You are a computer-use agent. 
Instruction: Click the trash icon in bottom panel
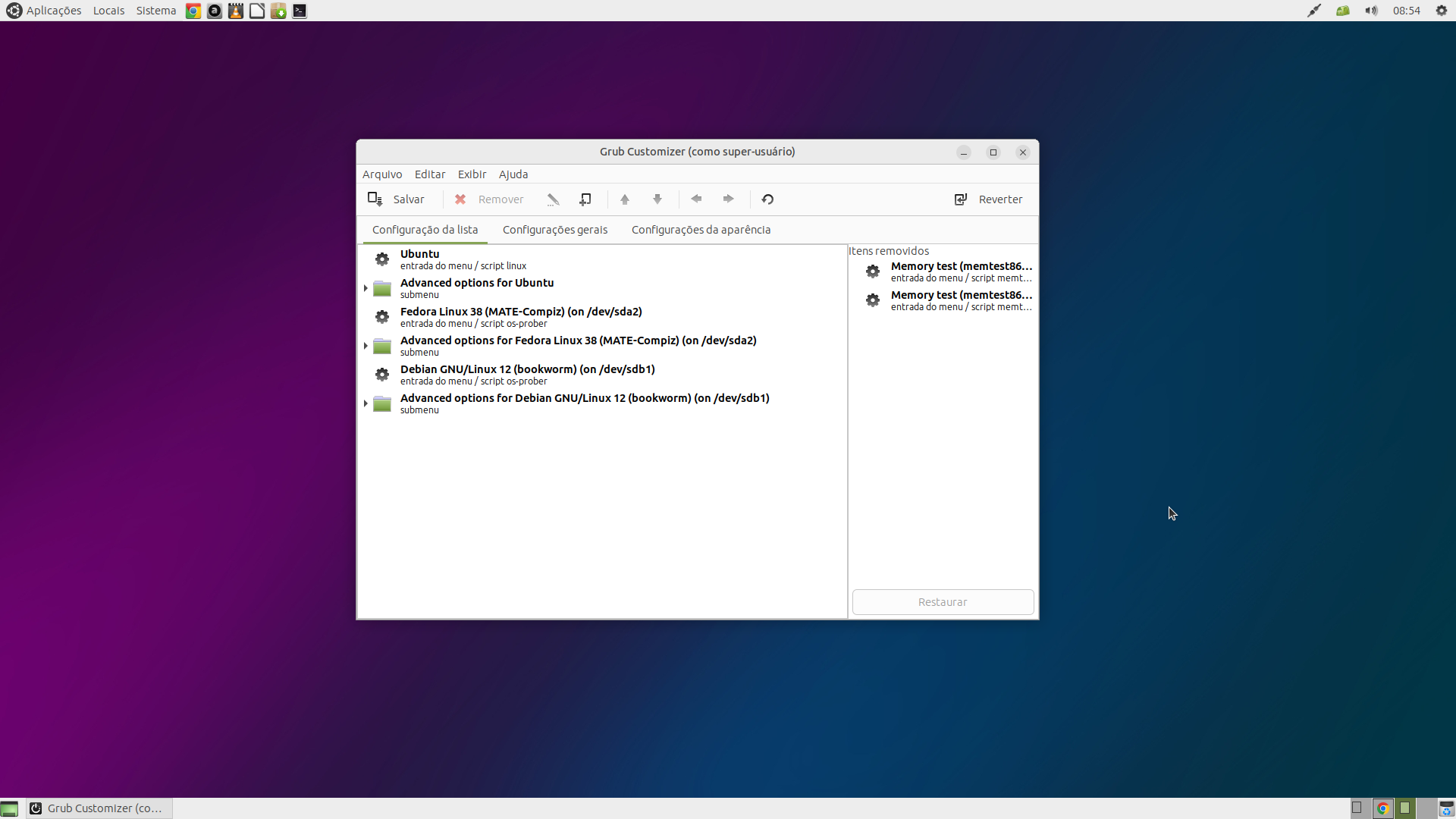pyautogui.click(x=1447, y=808)
